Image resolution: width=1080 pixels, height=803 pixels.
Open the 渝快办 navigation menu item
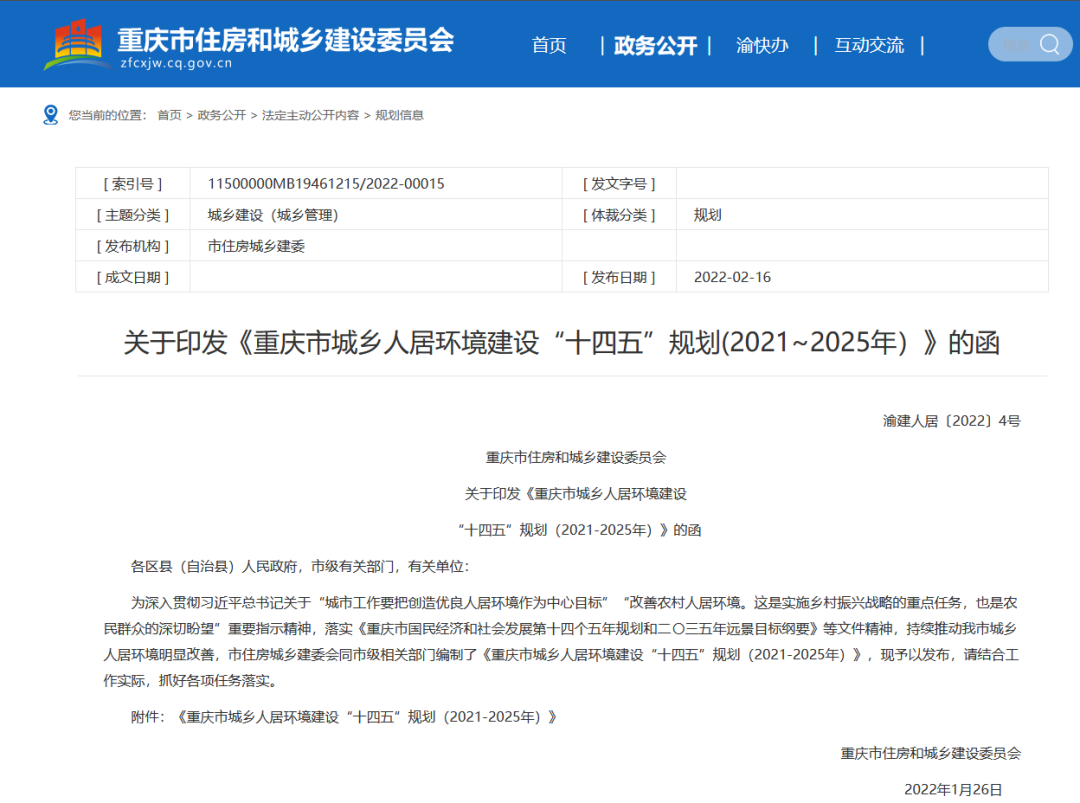[x=762, y=45]
